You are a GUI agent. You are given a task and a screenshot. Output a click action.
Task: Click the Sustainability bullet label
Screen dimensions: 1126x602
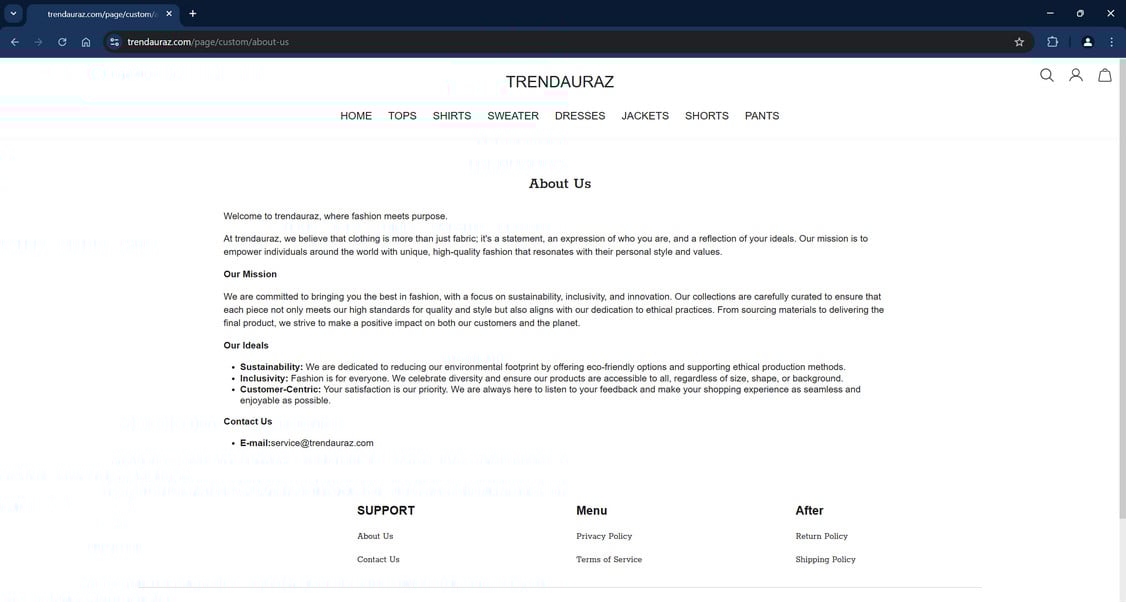tap(271, 367)
